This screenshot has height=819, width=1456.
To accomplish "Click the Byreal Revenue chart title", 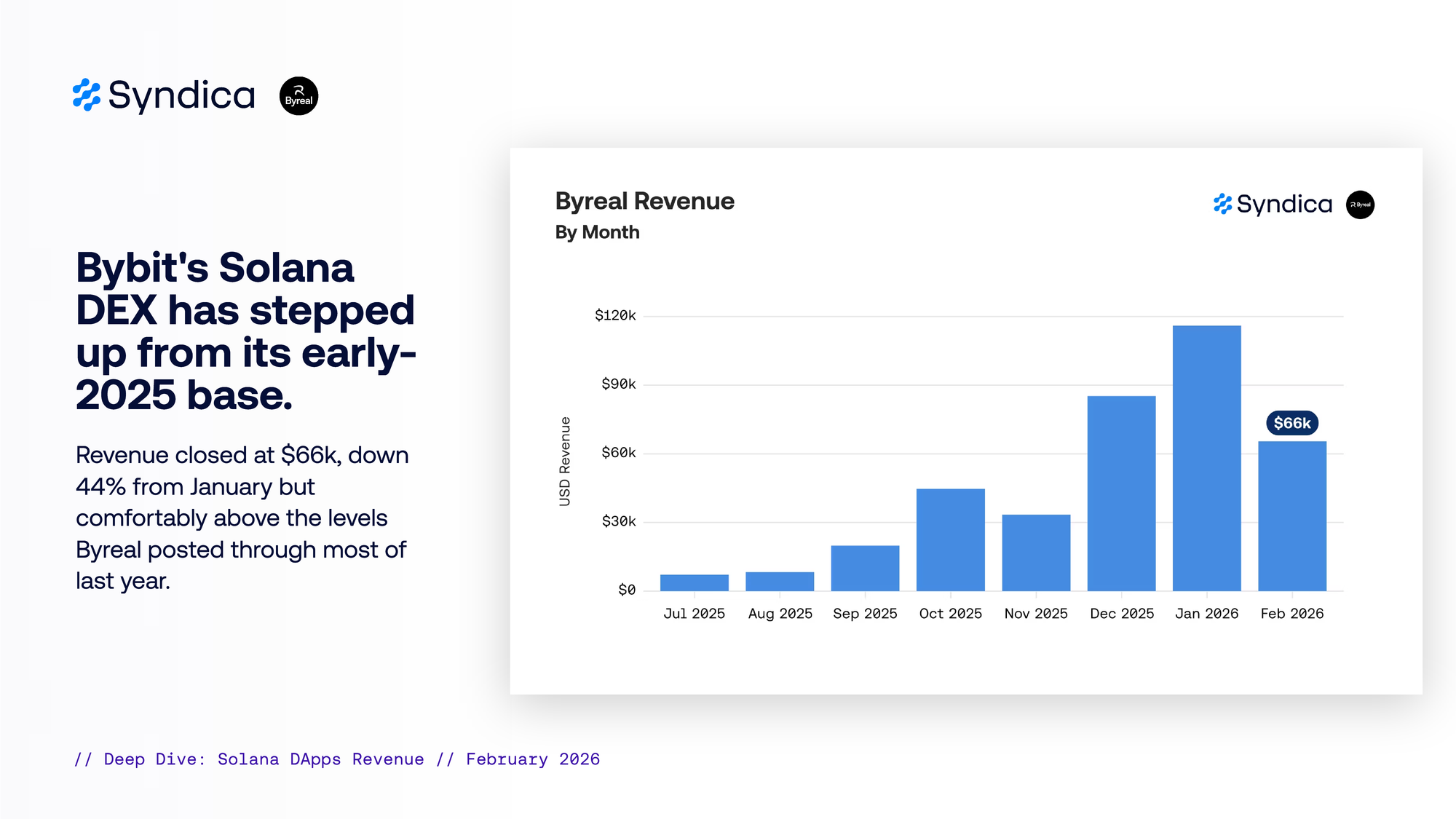I will [x=644, y=201].
